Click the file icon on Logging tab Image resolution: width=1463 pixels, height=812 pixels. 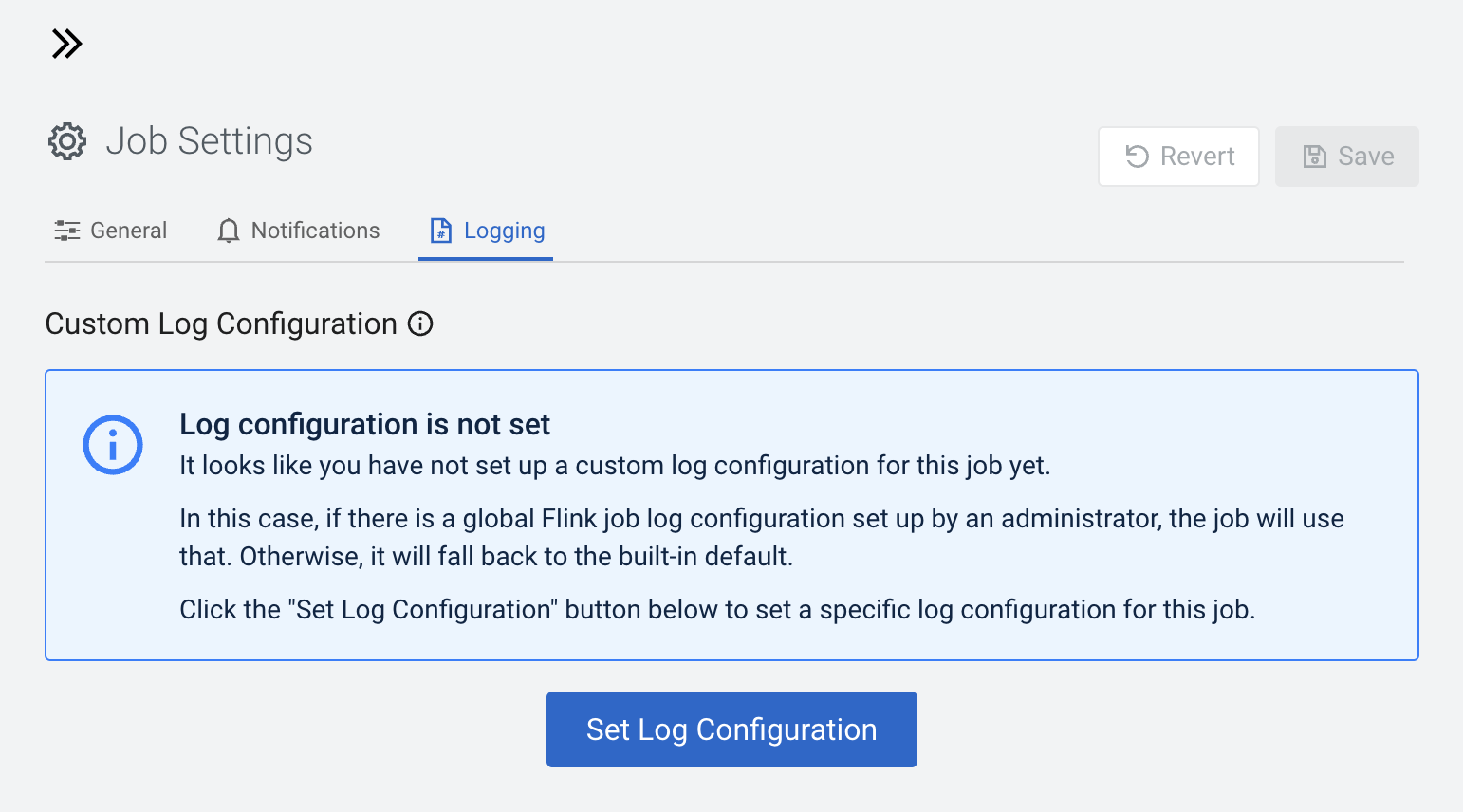coord(441,231)
